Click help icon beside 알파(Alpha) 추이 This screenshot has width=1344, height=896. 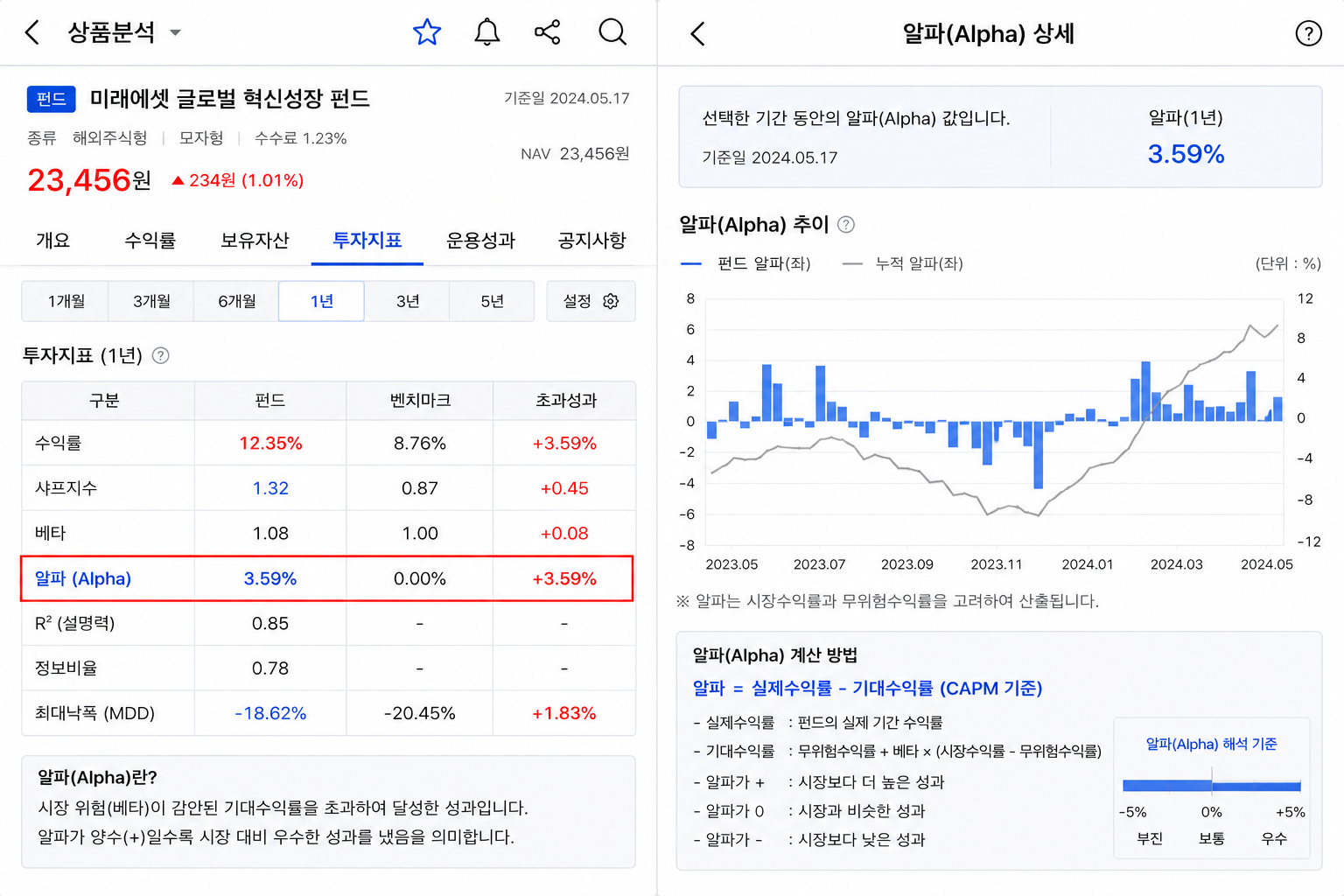[846, 225]
